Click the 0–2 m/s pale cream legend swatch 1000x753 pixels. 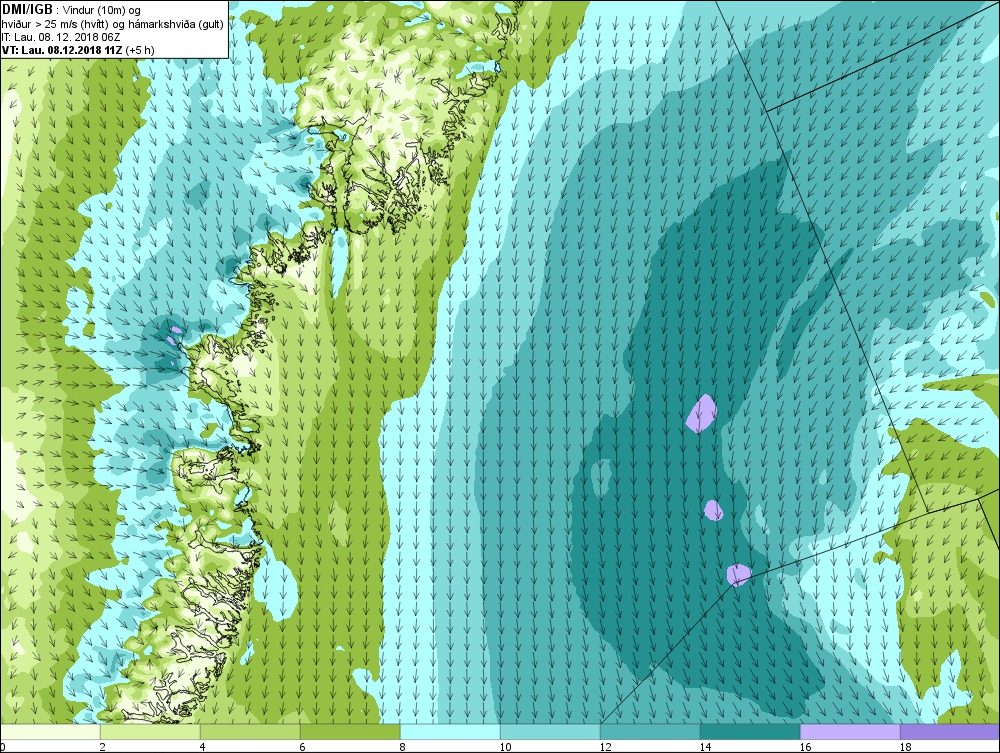[50, 732]
